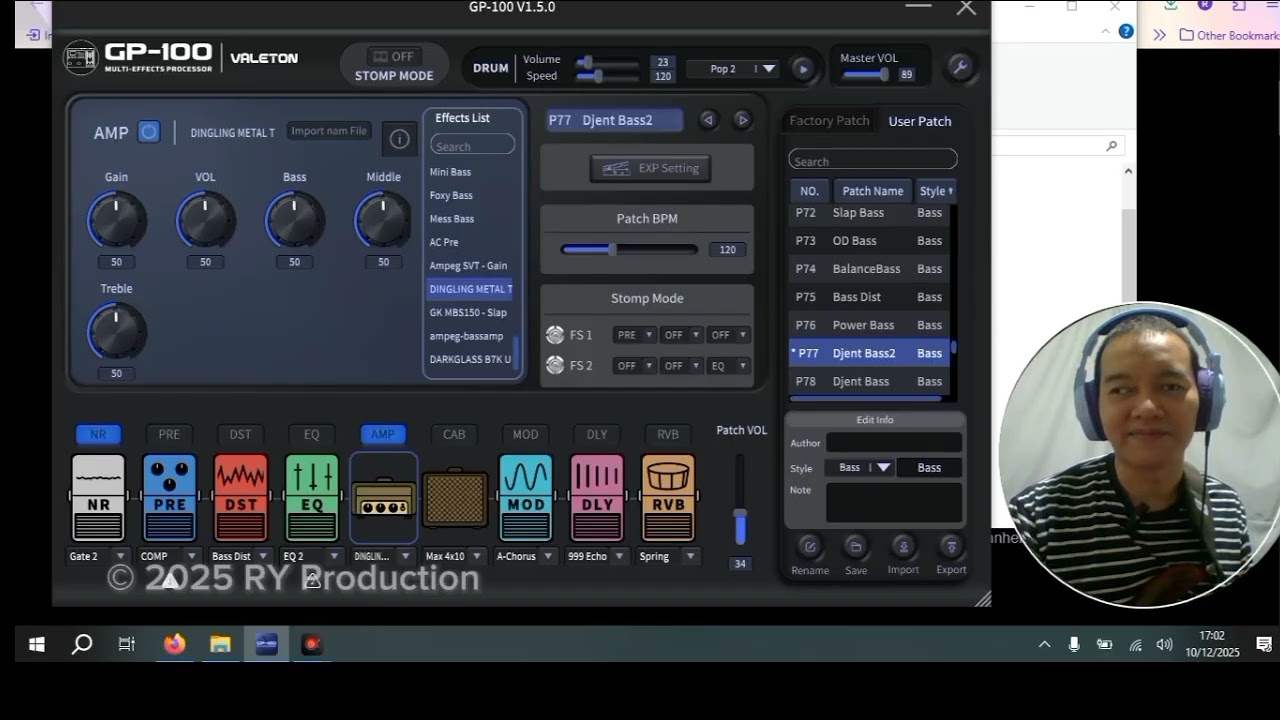Image resolution: width=1280 pixels, height=720 pixels.
Task: Adjust the Master VOL slider
Action: (866, 75)
